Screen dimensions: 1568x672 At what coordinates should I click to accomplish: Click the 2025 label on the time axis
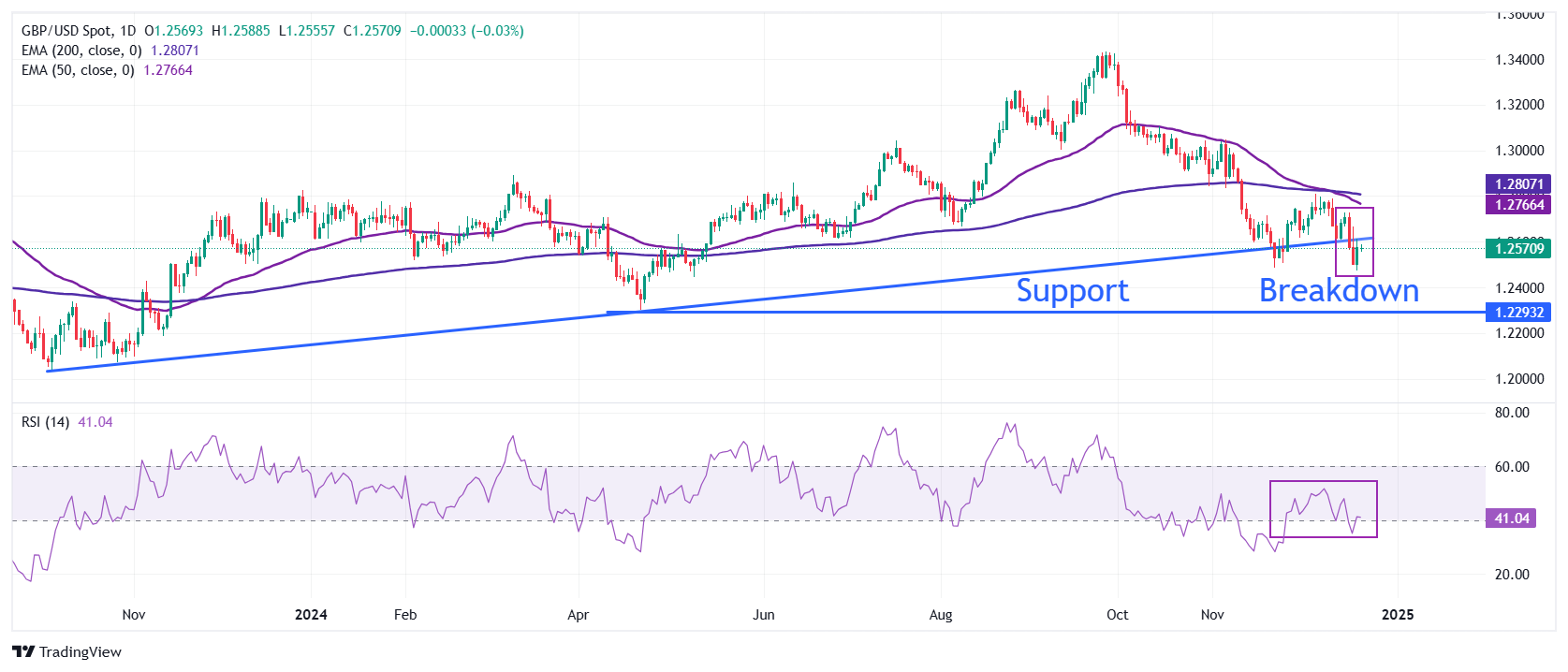[1398, 615]
